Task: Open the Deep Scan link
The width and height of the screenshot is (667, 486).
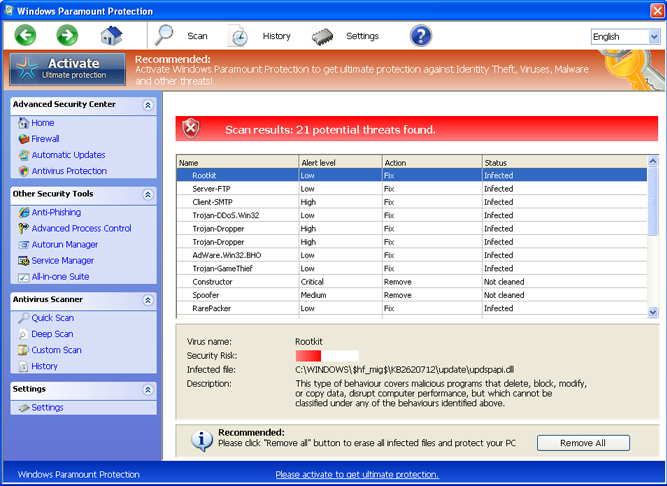Action: pos(52,334)
